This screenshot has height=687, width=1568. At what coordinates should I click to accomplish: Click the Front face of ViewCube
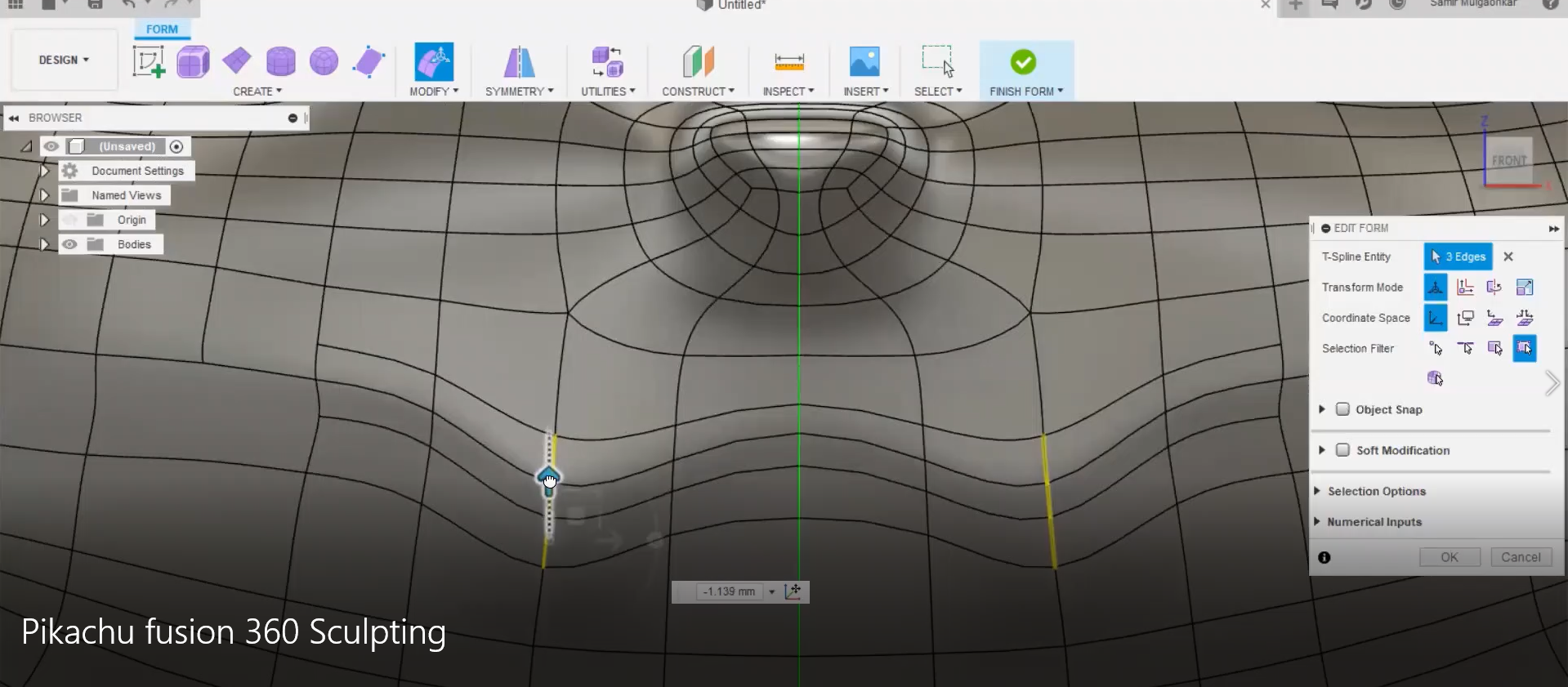(x=1508, y=161)
